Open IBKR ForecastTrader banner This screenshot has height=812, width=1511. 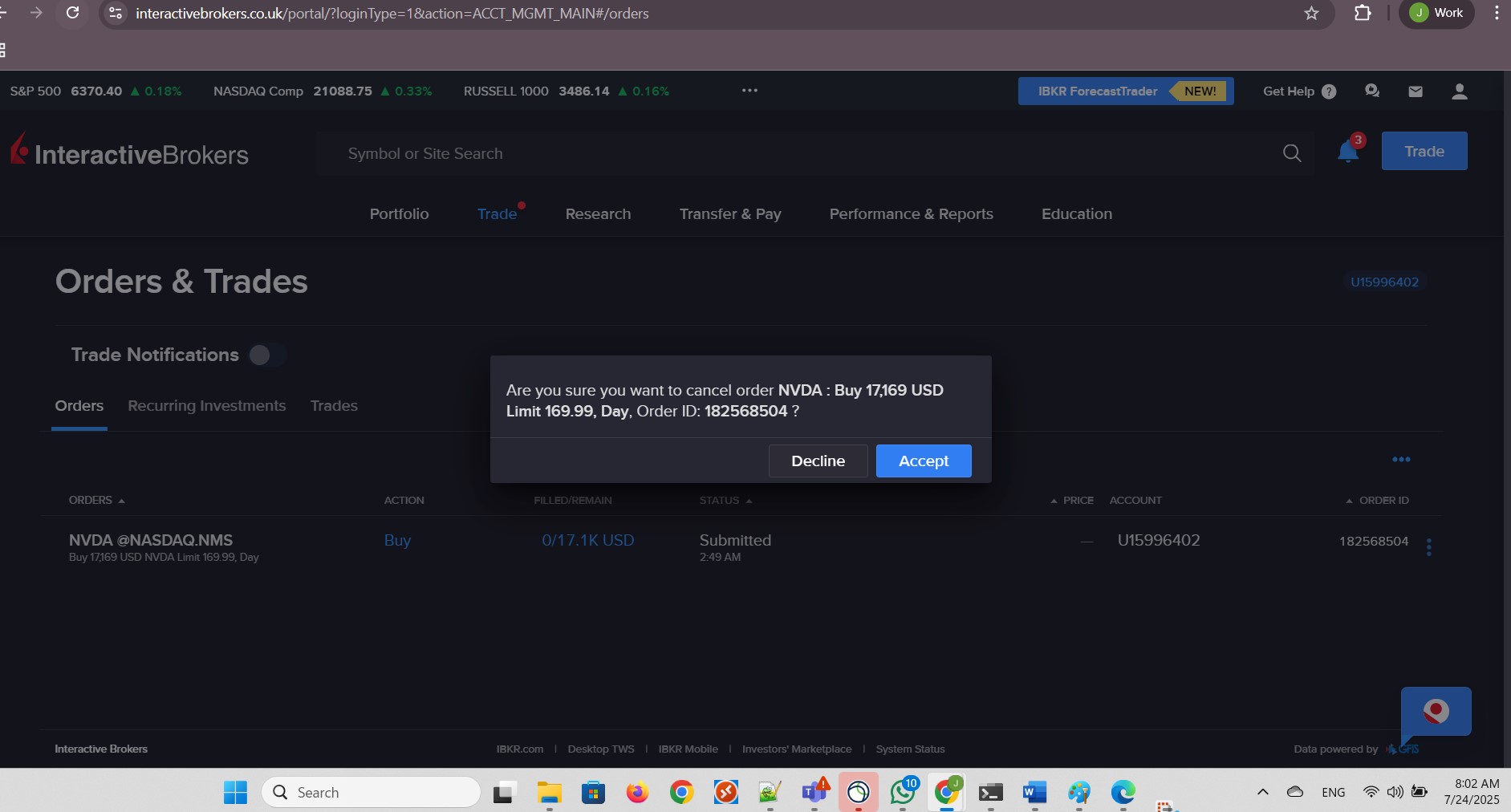point(1126,91)
